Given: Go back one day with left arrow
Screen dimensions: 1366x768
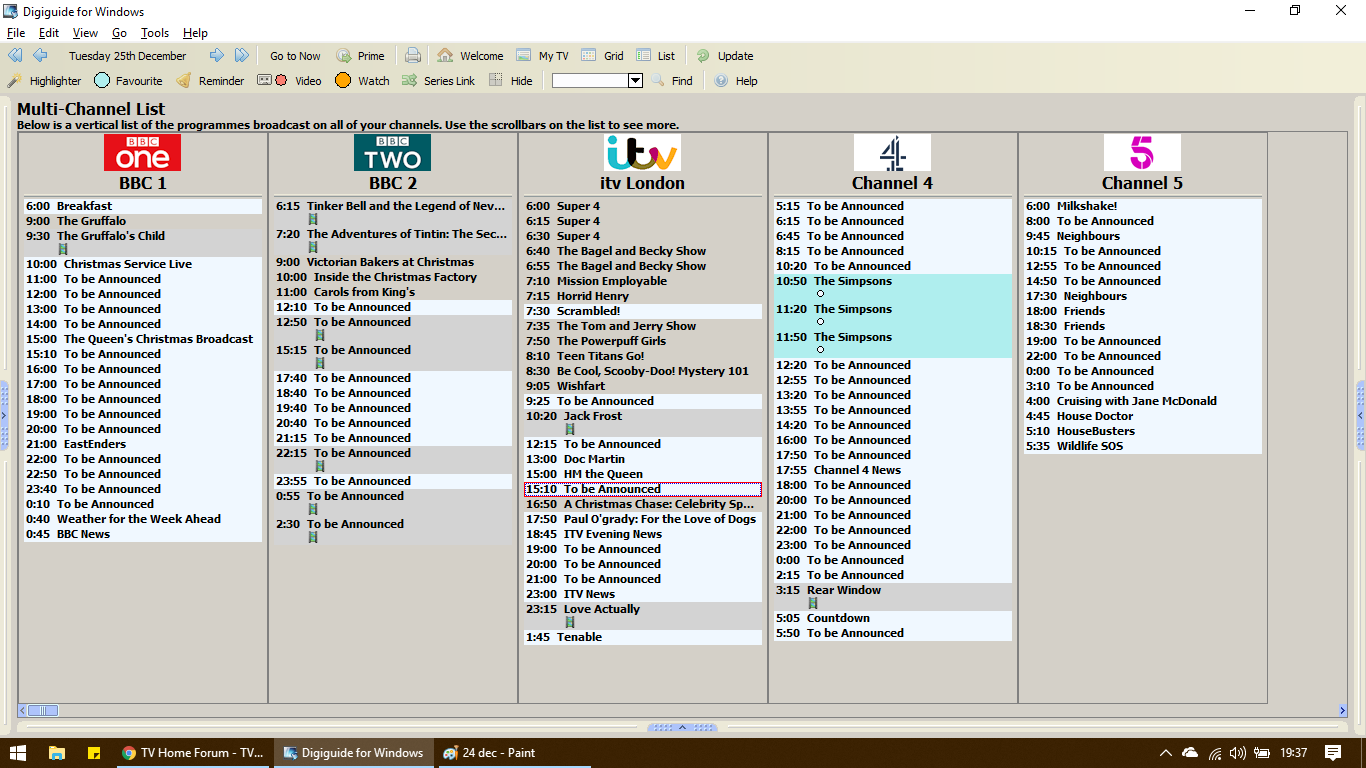Looking at the screenshot, I should pos(40,56).
